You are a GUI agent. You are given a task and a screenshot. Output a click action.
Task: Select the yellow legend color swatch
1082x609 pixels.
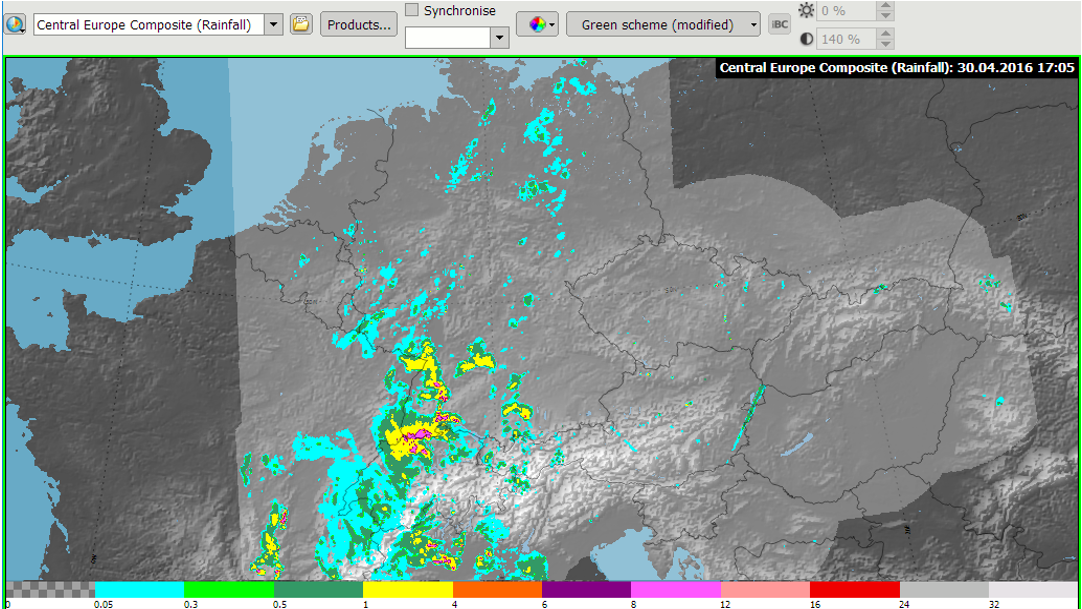pos(408,590)
